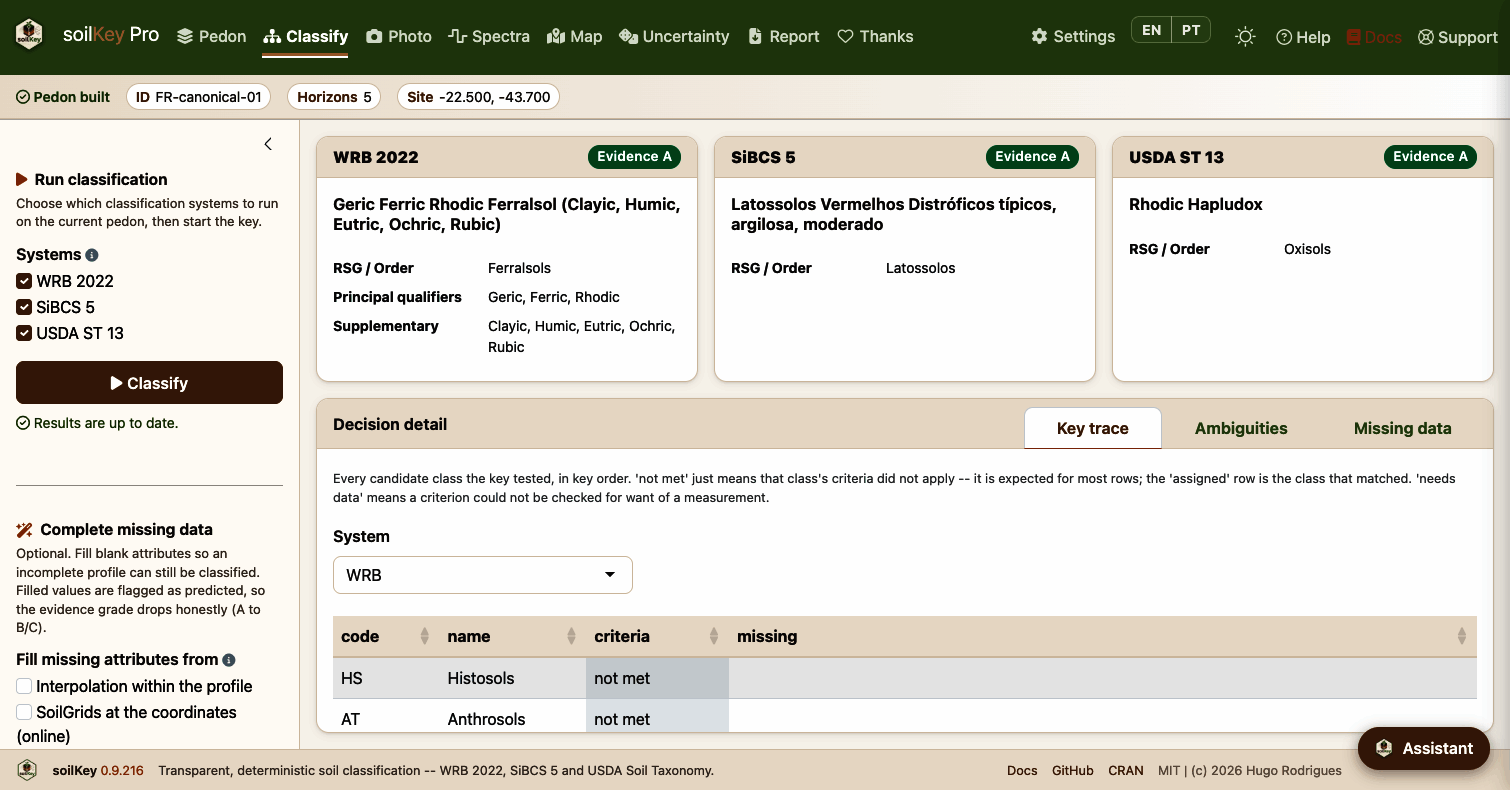Uncheck the WRB 2022 system checkbox
Viewport: 1510px width, 790px height.
(24, 281)
